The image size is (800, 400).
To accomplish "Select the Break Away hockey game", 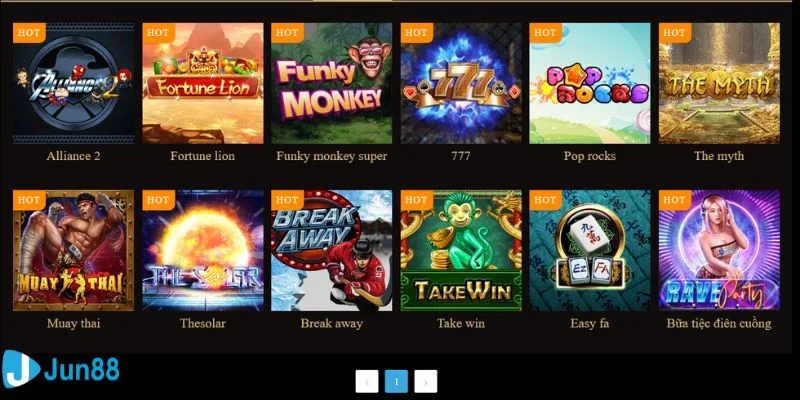I will tap(332, 251).
